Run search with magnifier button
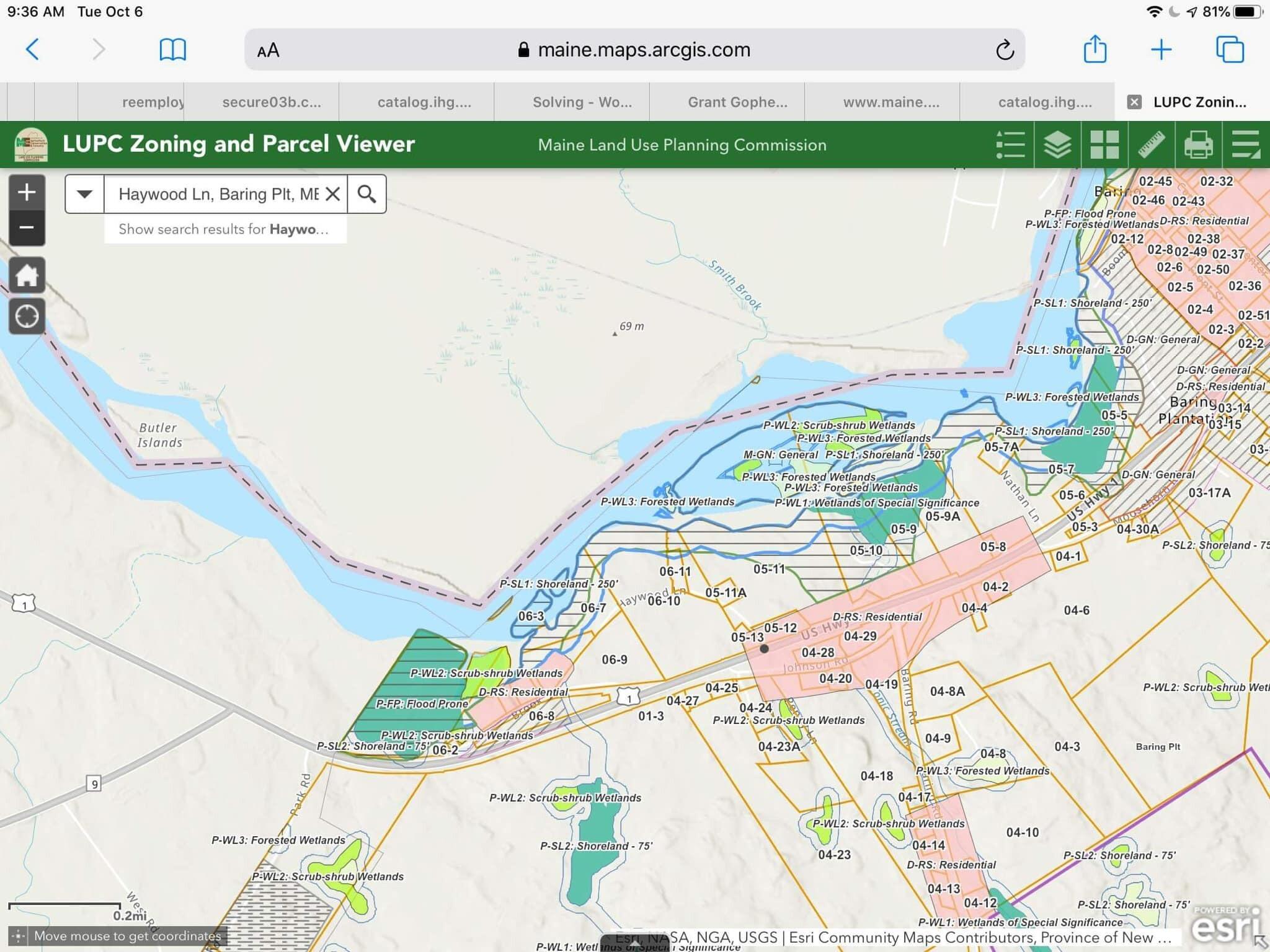Image resolution: width=1270 pixels, height=952 pixels. [x=367, y=194]
